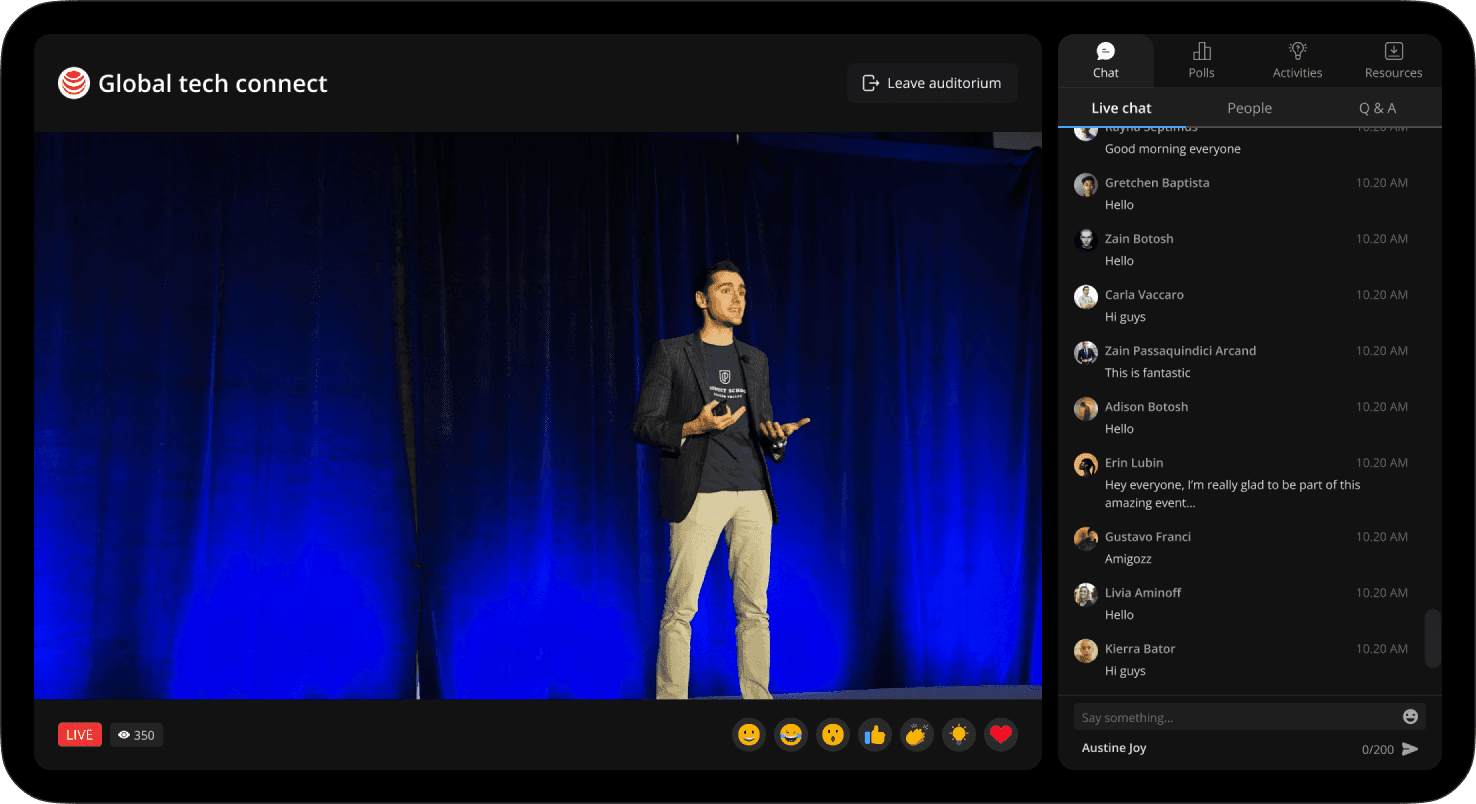Screen dimensions: 1476x804
Task: Click Livia Aminoff's avatar
Action: click(x=1086, y=594)
